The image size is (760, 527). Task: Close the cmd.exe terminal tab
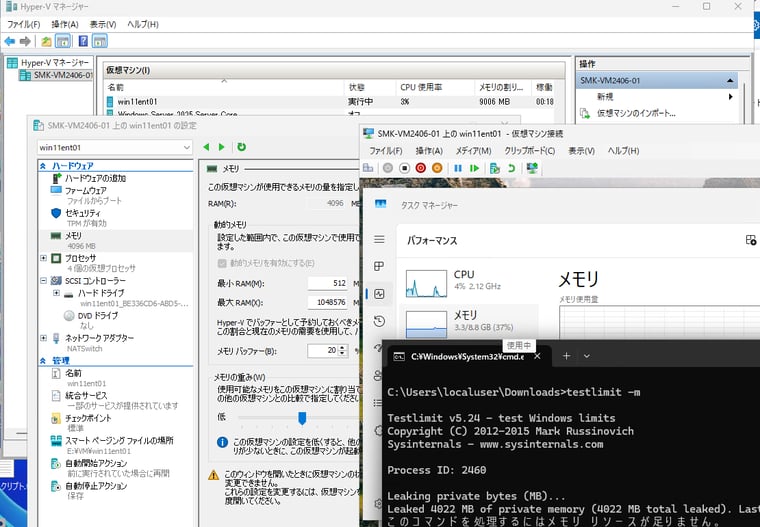point(537,356)
